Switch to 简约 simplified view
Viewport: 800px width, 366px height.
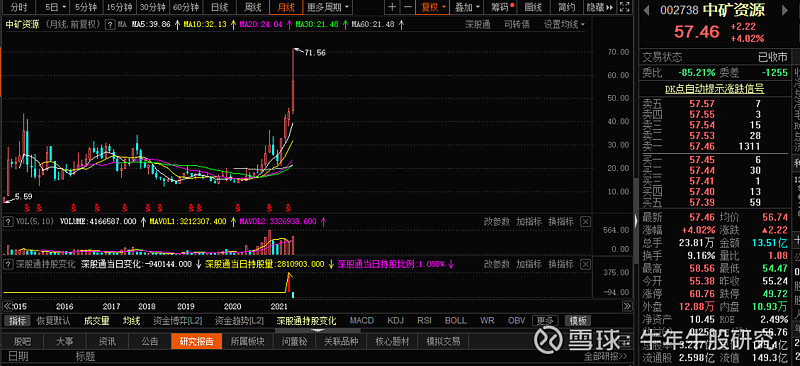[566, 7]
